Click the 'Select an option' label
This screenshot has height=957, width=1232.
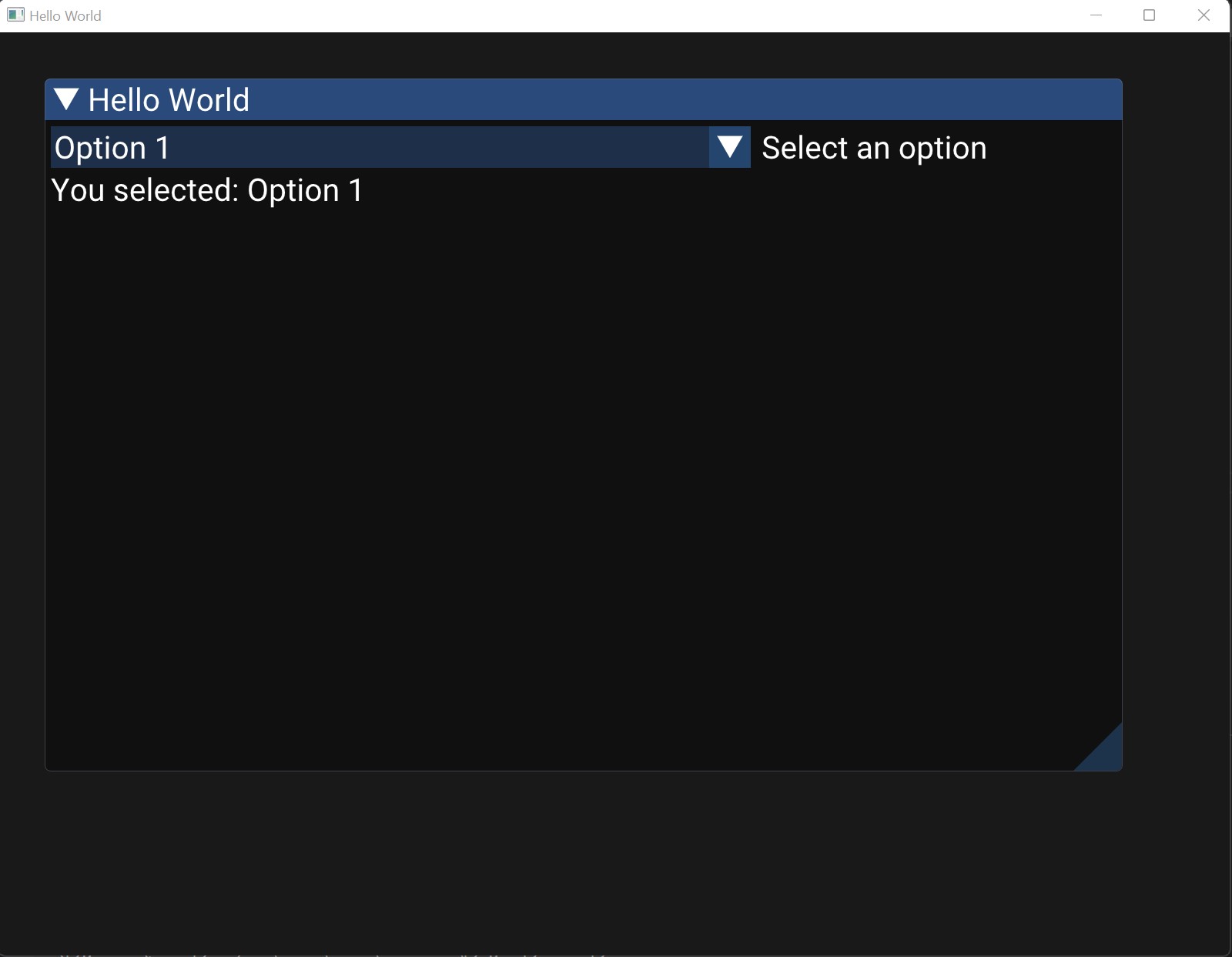[x=874, y=148]
